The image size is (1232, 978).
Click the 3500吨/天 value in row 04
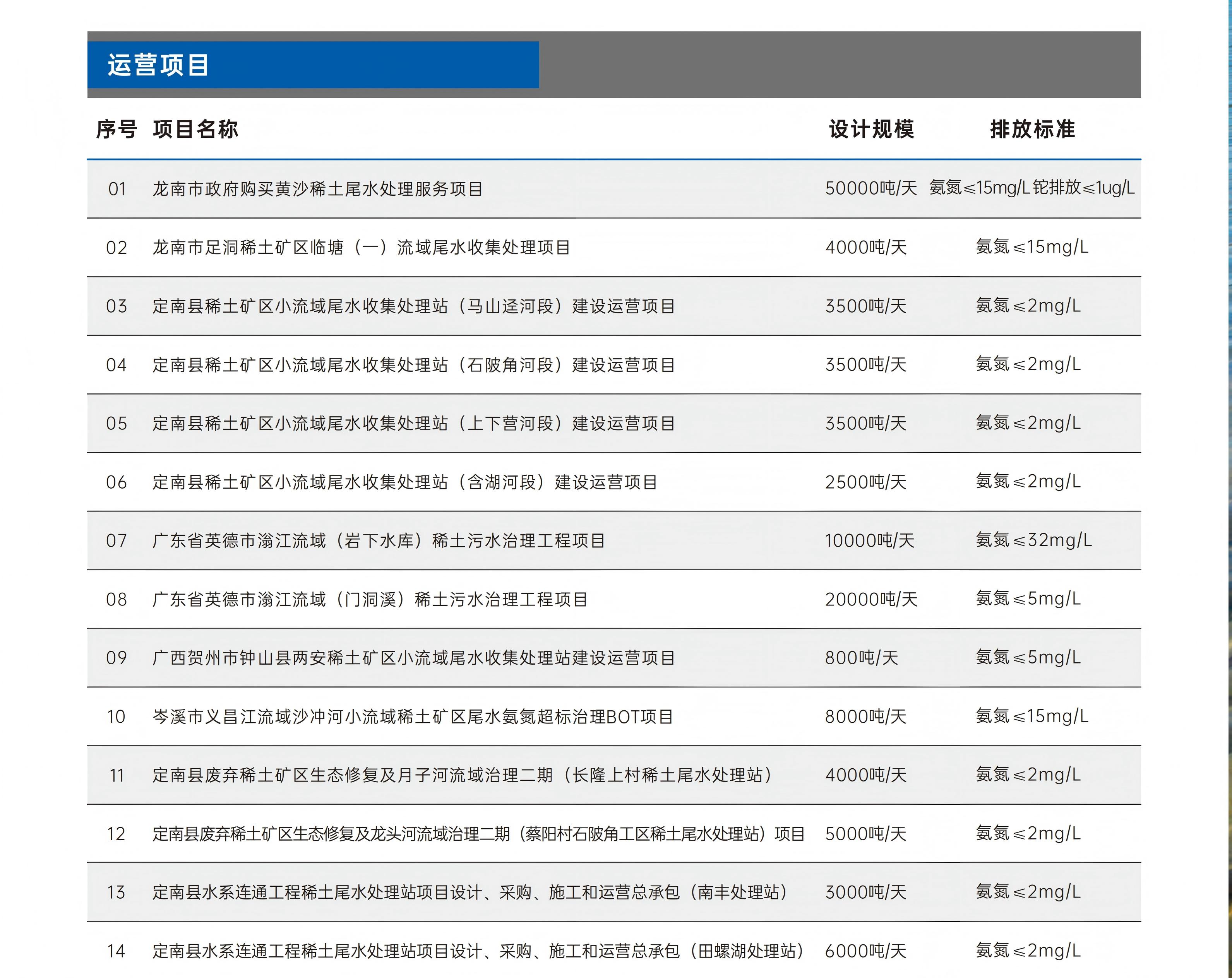point(866,364)
